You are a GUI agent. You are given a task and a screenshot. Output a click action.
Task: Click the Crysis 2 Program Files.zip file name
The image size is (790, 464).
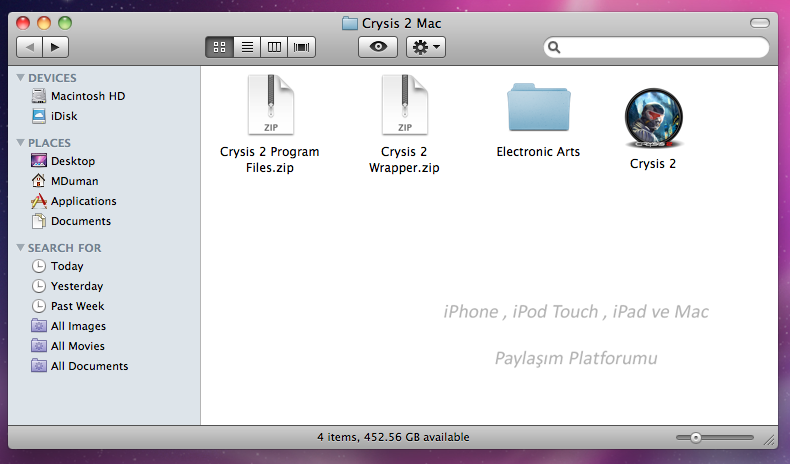pos(270,160)
